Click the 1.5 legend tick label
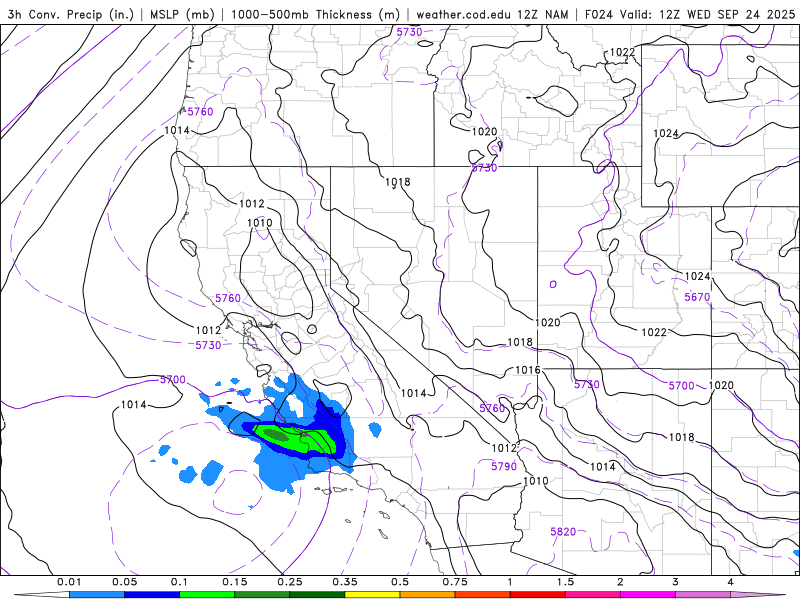This screenshot has height=600, width=800. click(x=565, y=582)
